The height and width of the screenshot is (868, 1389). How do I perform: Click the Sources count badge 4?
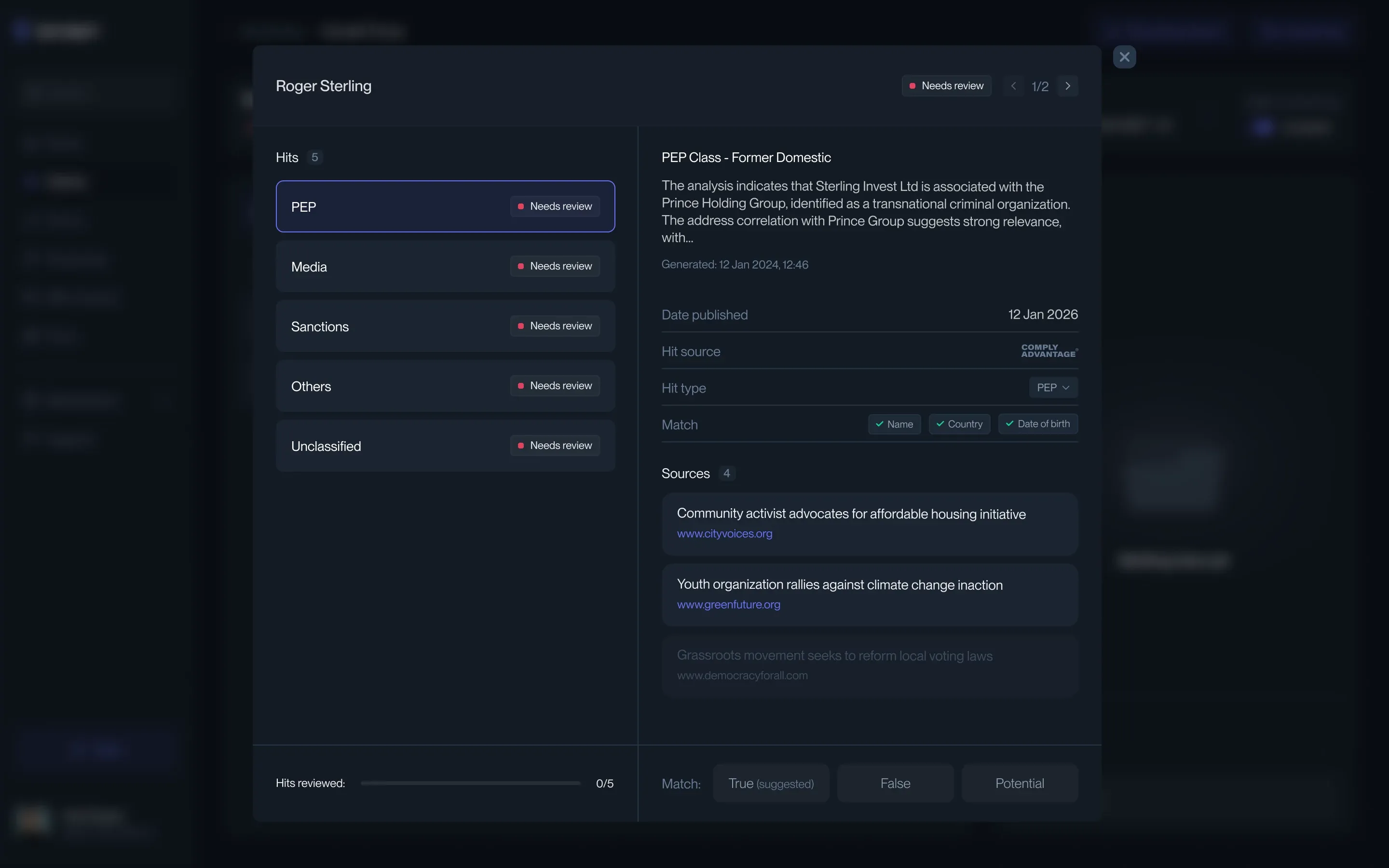pyautogui.click(x=727, y=474)
